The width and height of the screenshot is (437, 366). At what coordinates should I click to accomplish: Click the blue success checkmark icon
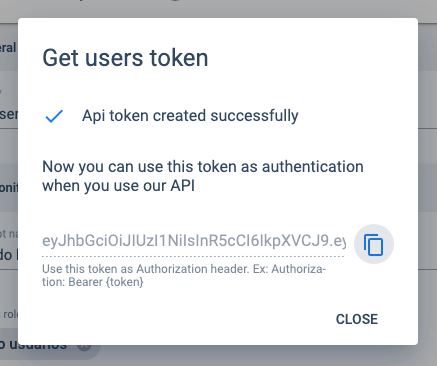[54, 116]
